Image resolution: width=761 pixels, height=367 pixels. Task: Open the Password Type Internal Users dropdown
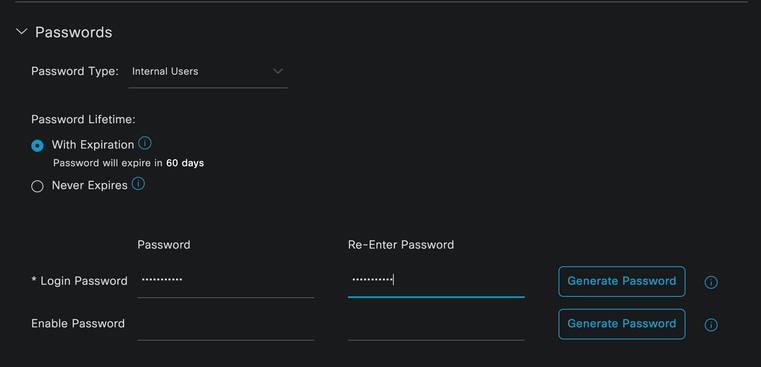[x=208, y=72]
